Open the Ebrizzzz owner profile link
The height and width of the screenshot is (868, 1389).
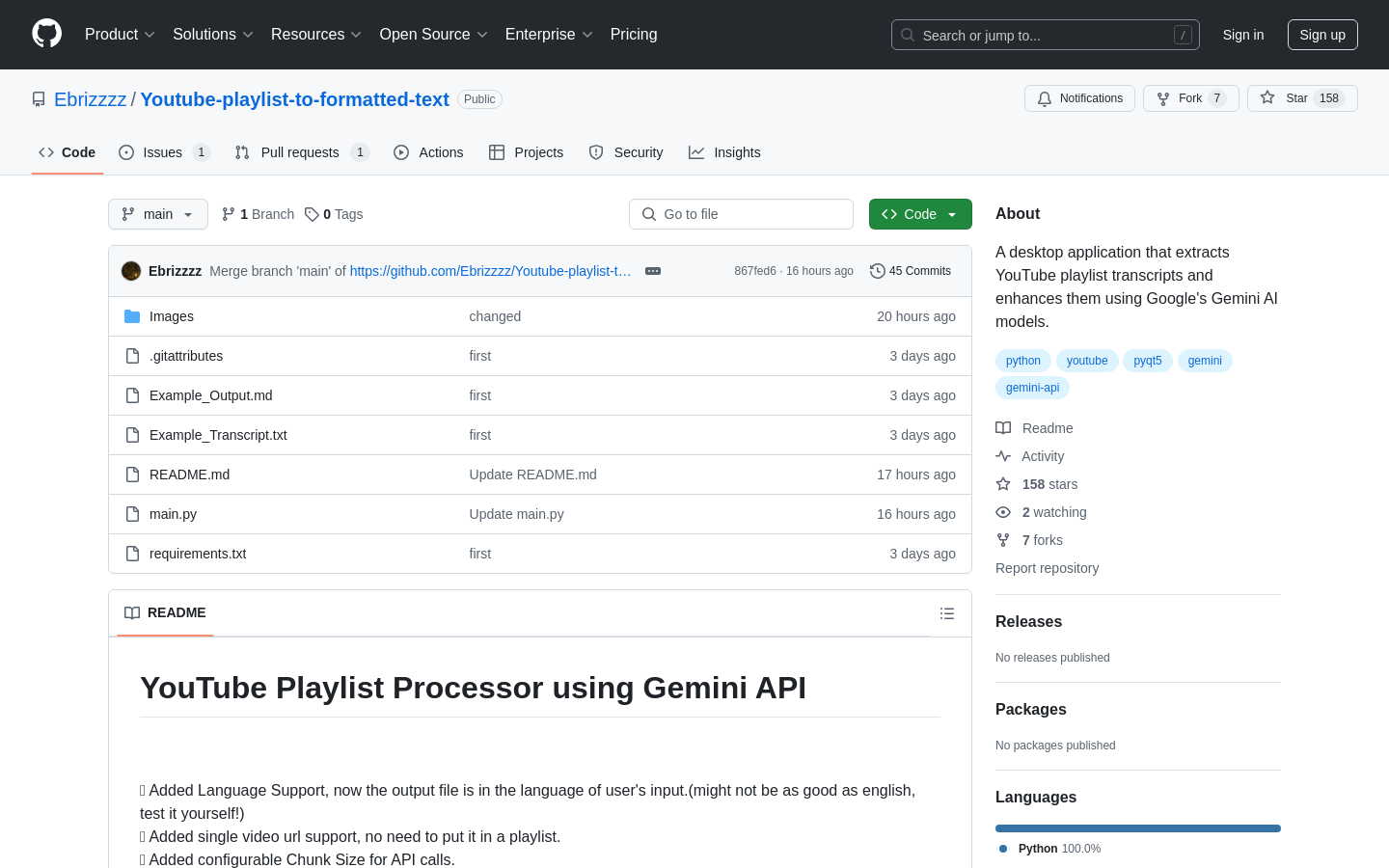pyautogui.click(x=90, y=99)
